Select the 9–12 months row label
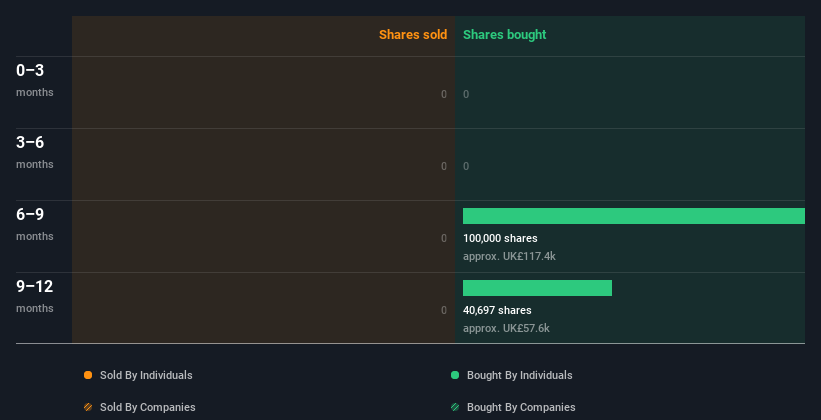This screenshot has width=821, height=420. tap(35, 296)
